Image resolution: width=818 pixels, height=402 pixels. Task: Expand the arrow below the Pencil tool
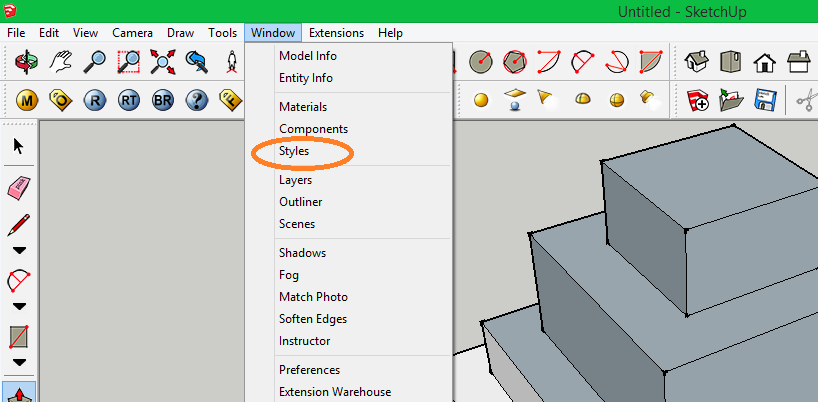point(19,251)
